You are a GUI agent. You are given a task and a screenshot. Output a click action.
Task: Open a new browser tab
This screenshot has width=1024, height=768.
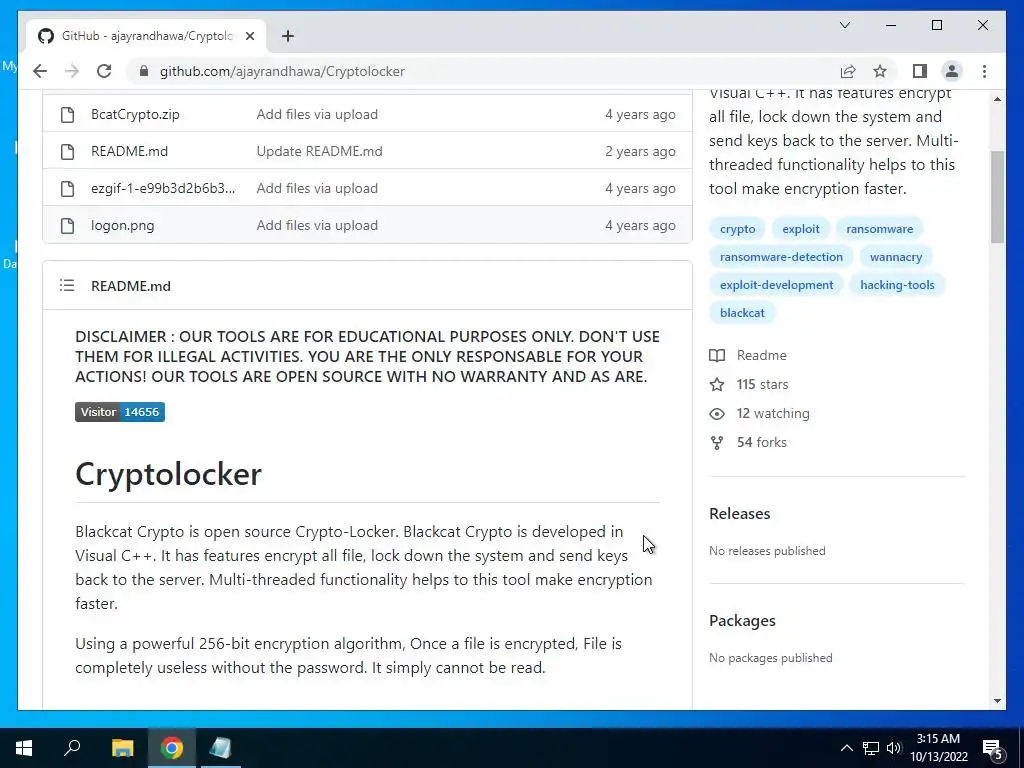click(x=288, y=36)
